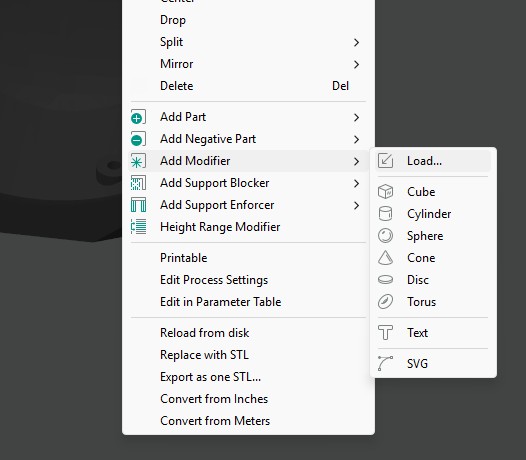
Task: Expand the Mirror submenu arrow
Action: (x=356, y=64)
